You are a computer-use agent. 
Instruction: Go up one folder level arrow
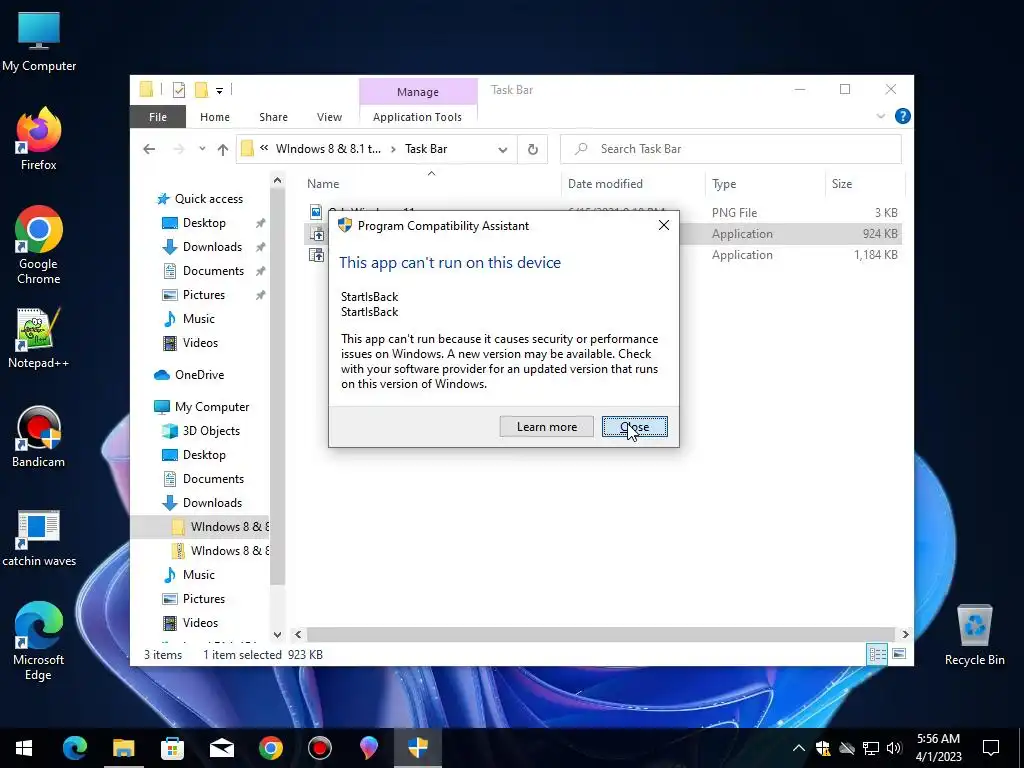coord(223,150)
